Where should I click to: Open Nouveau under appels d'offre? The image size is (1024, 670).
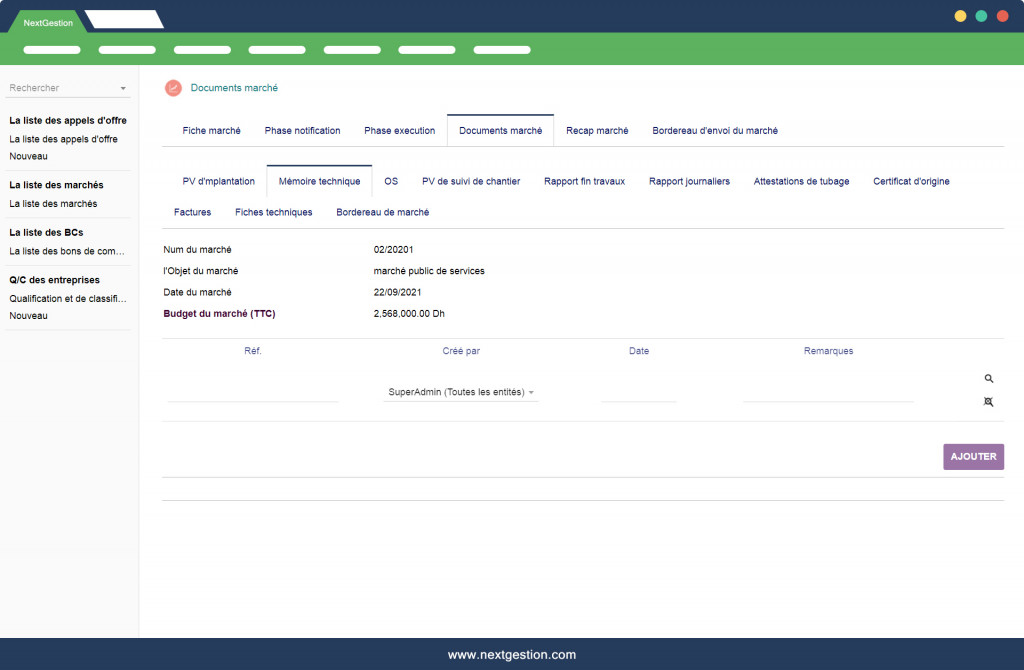(x=28, y=156)
